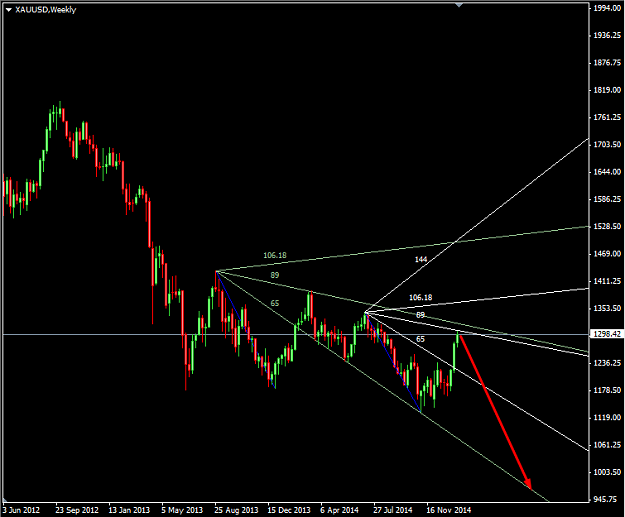Click the current price label 1298.42
This screenshot has height=517, width=625.
click(607, 334)
